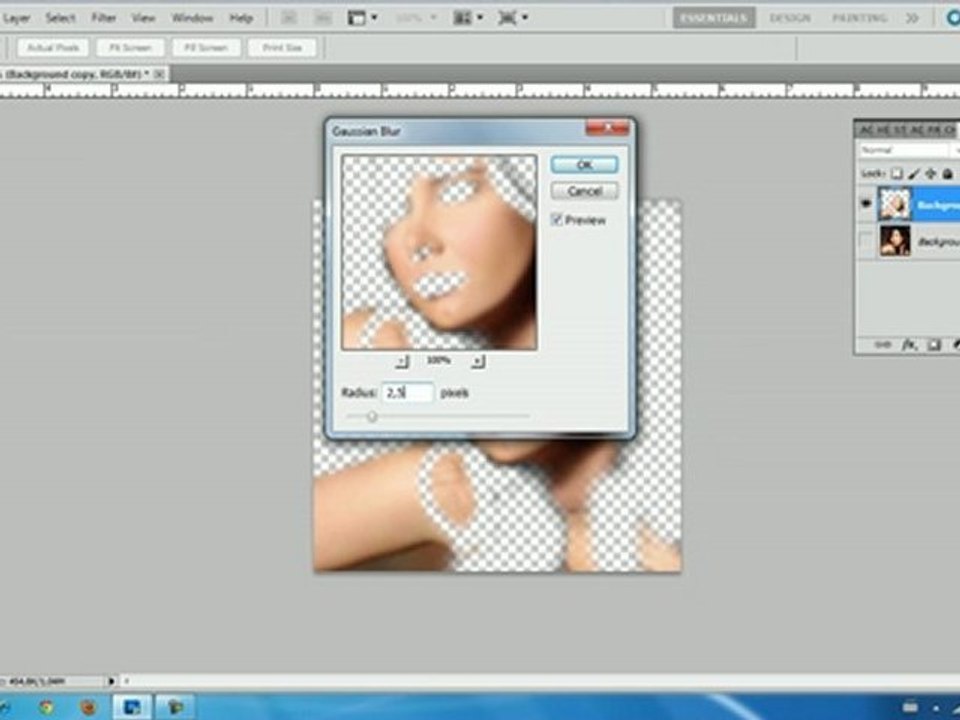
Task: Select the Background copy document tab
Action: (75, 74)
